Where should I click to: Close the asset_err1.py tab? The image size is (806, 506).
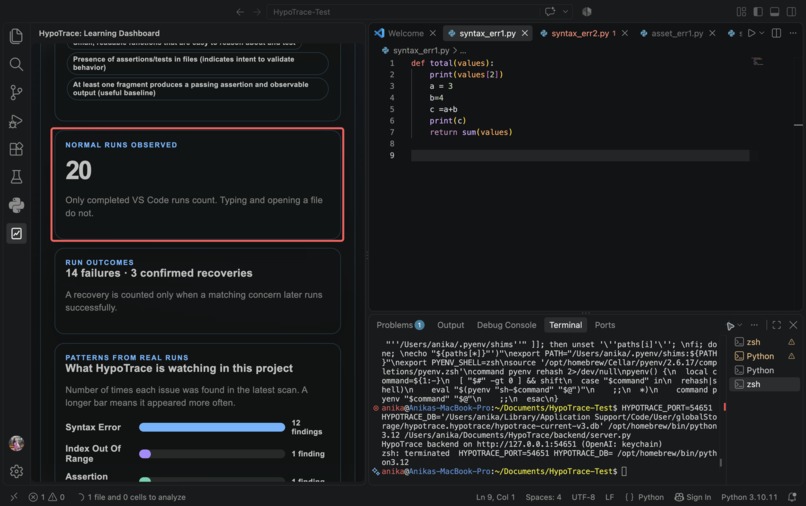(x=712, y=33)
